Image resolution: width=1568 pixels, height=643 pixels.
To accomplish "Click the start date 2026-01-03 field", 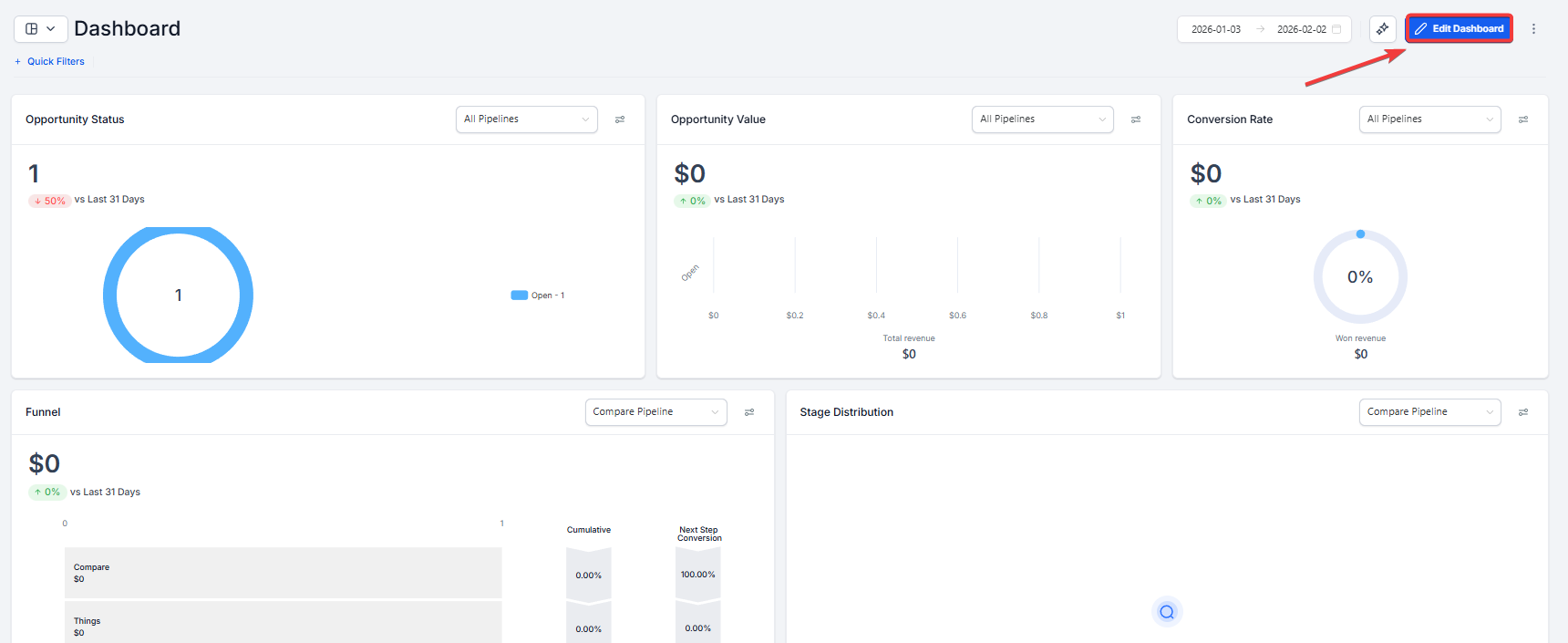I will (x=1216, y=29).
